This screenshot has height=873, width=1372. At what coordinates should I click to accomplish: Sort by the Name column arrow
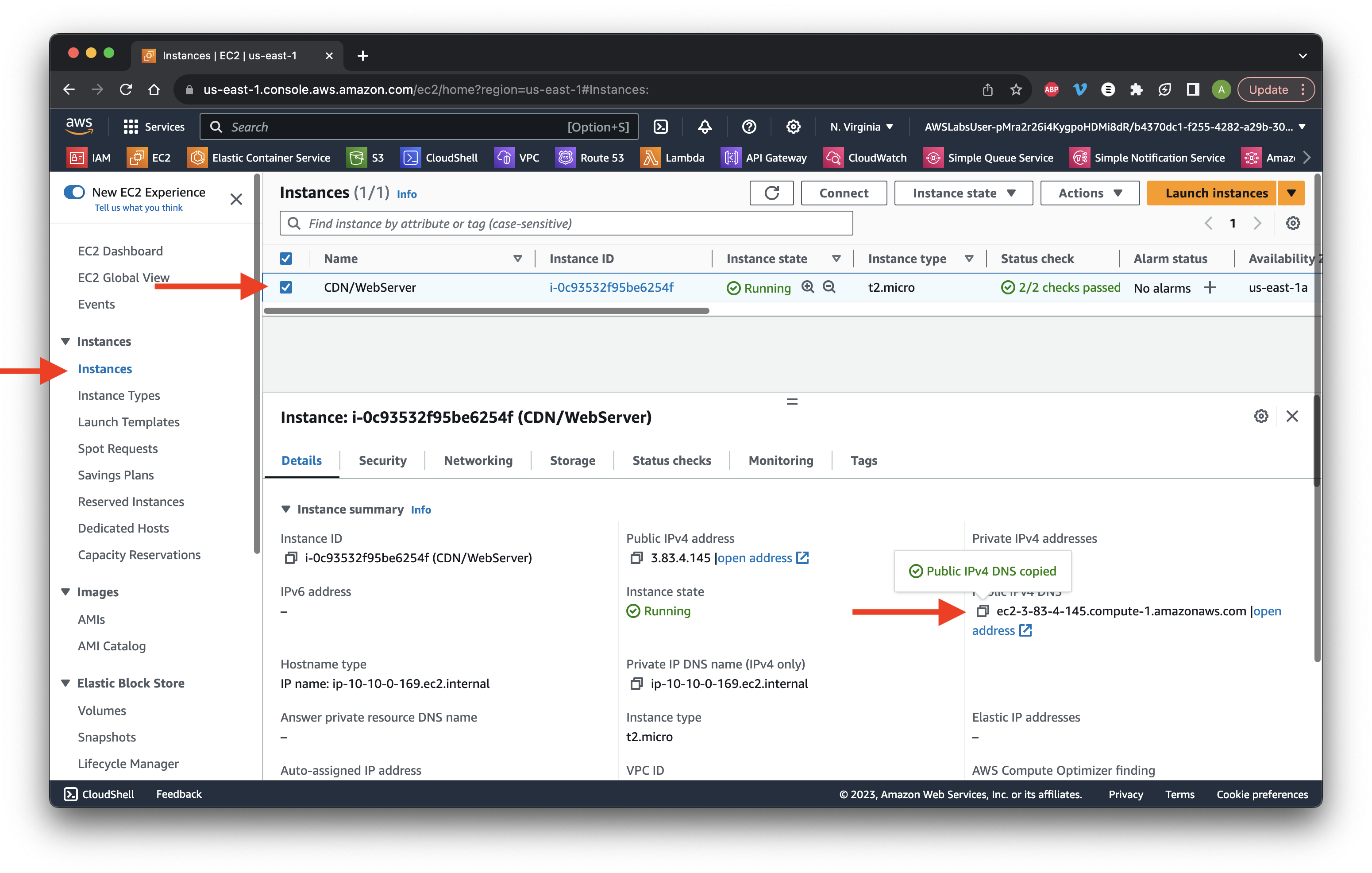pyautogui.click(x=517, y=259)
